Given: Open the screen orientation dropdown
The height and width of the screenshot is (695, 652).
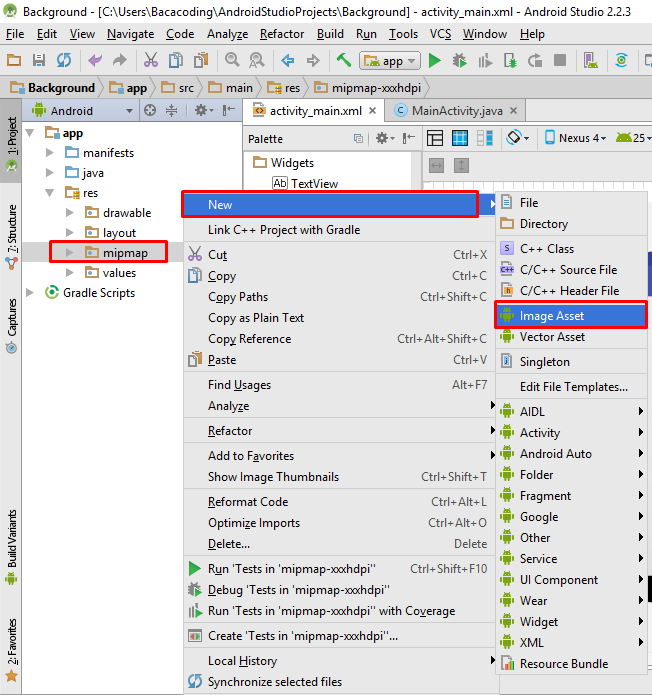Looking at the screenshot, I should click(518, 138).
